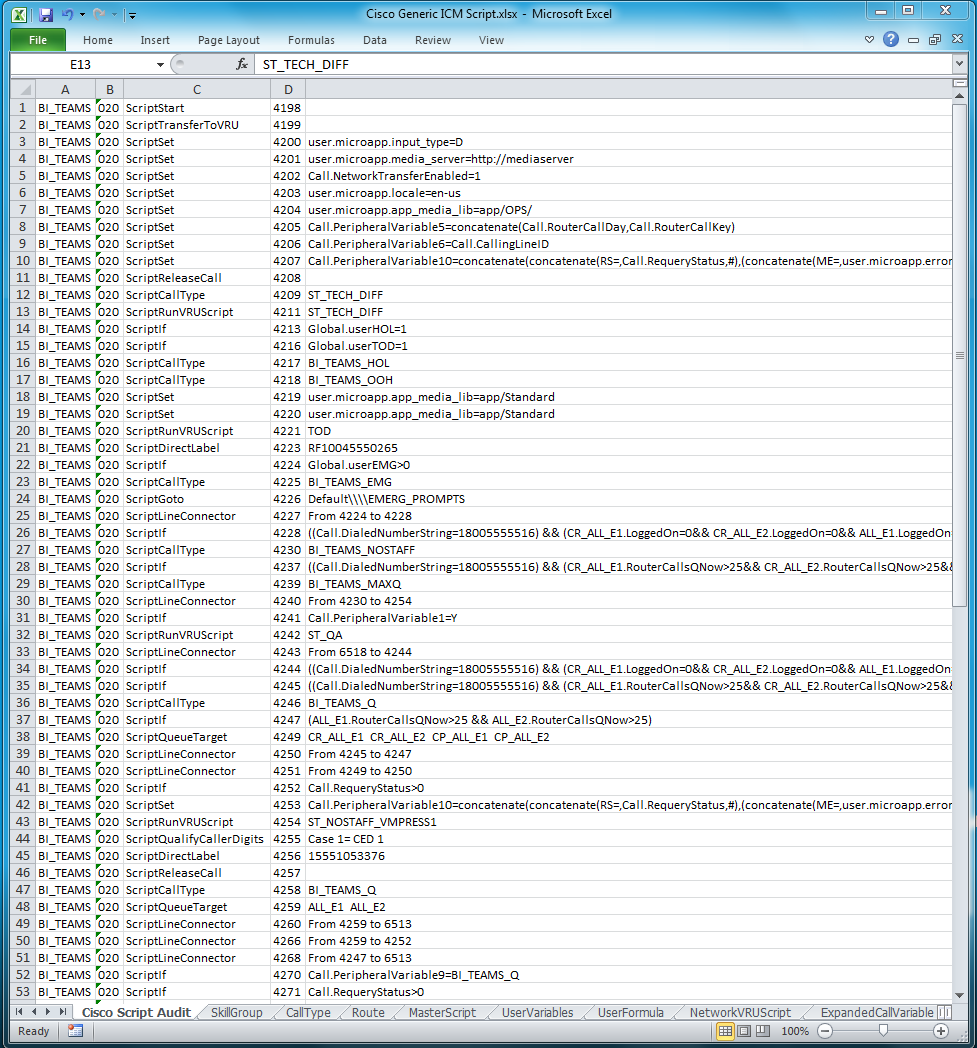977x1048 pixels.
Task: Open the MasterScript sheet tab
Action: 442,1013
